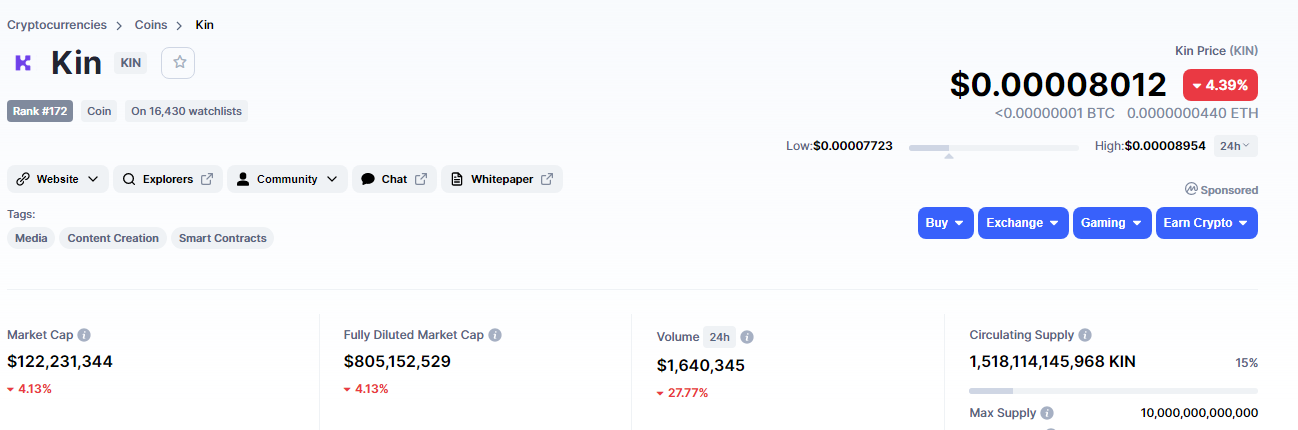Click the Volume info icon
This screenshot has height=430, width=1298.
(747, 337)
